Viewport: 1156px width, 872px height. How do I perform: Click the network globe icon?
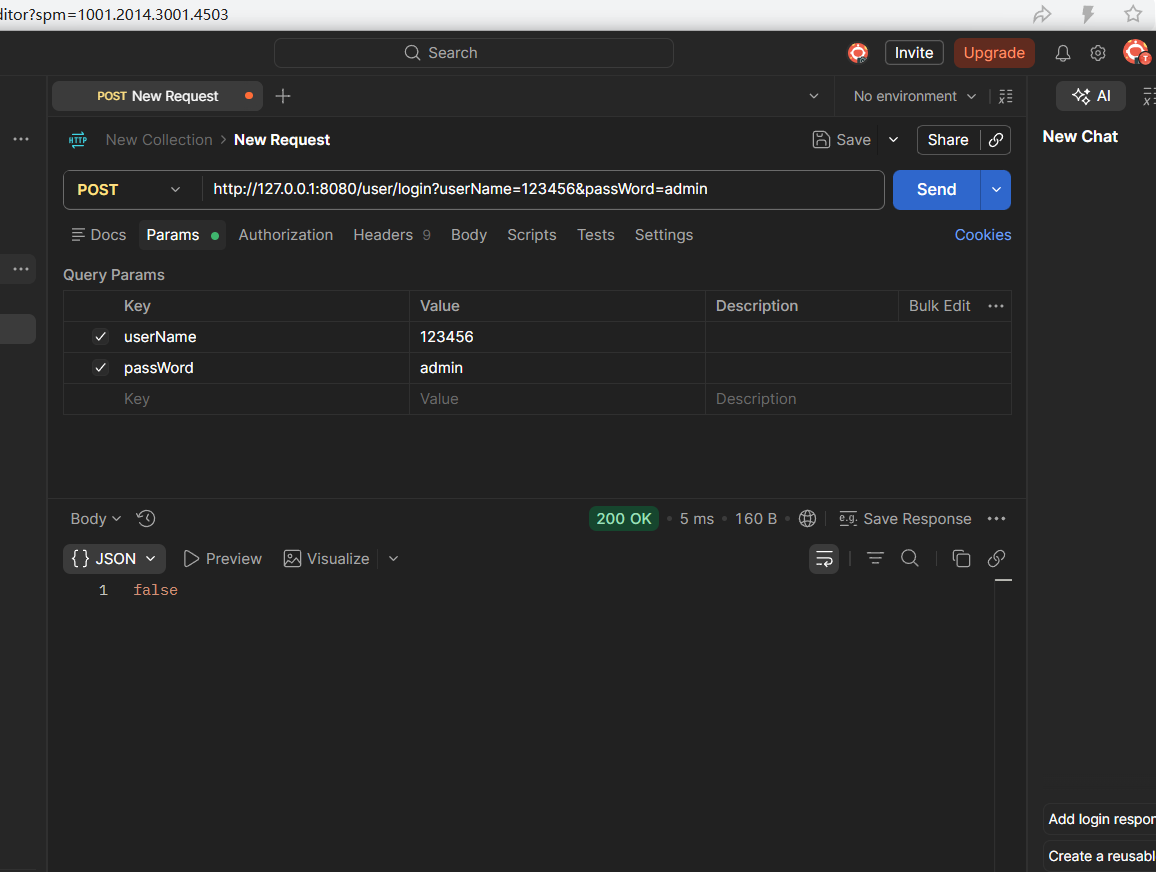(807, 519)
